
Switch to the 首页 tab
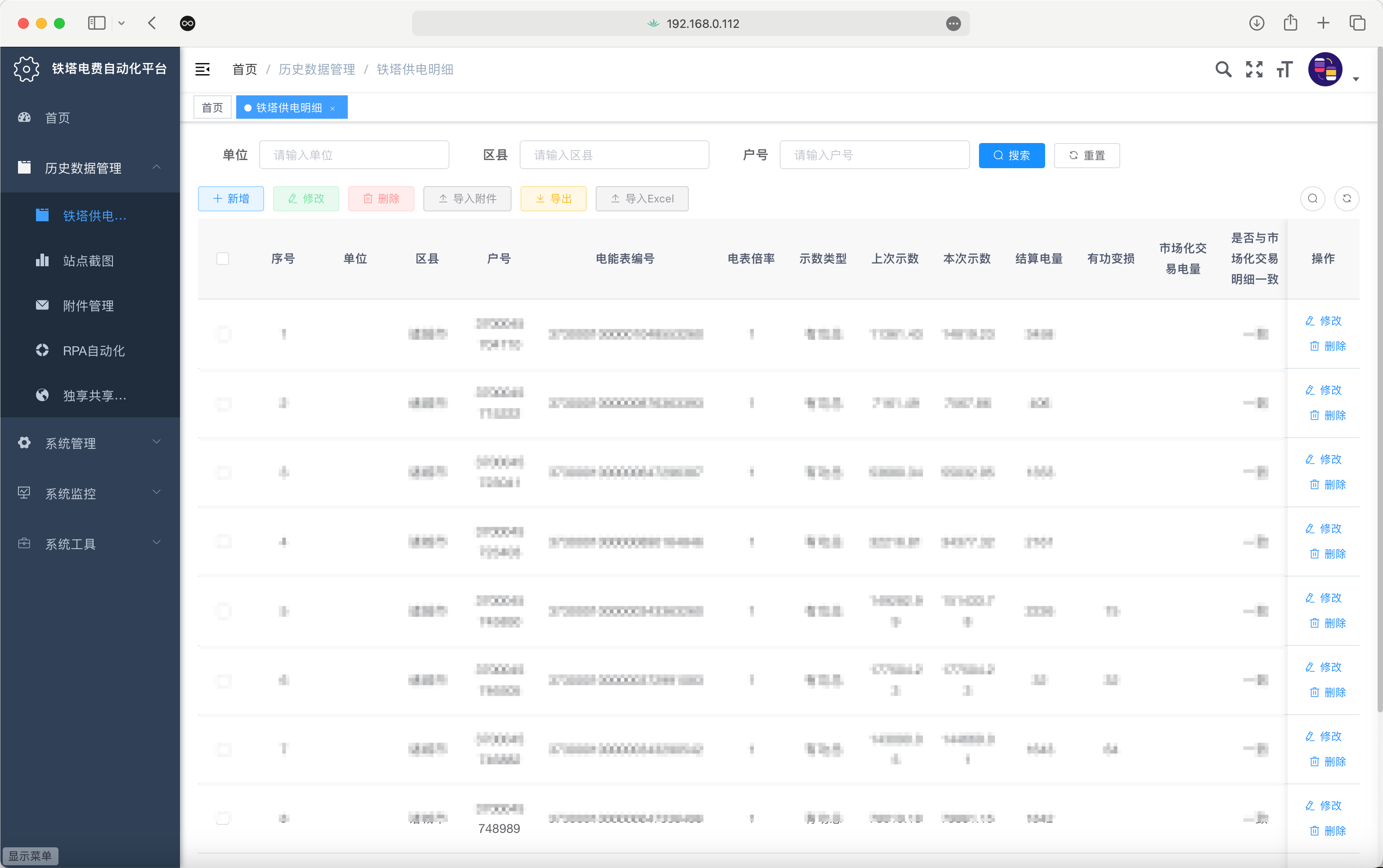click(x=212, y=108)
